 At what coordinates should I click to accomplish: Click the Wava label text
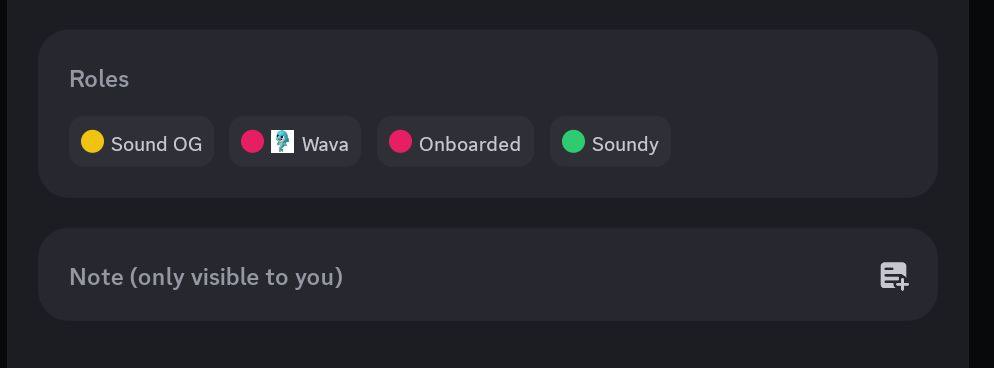tap(325, 144)
